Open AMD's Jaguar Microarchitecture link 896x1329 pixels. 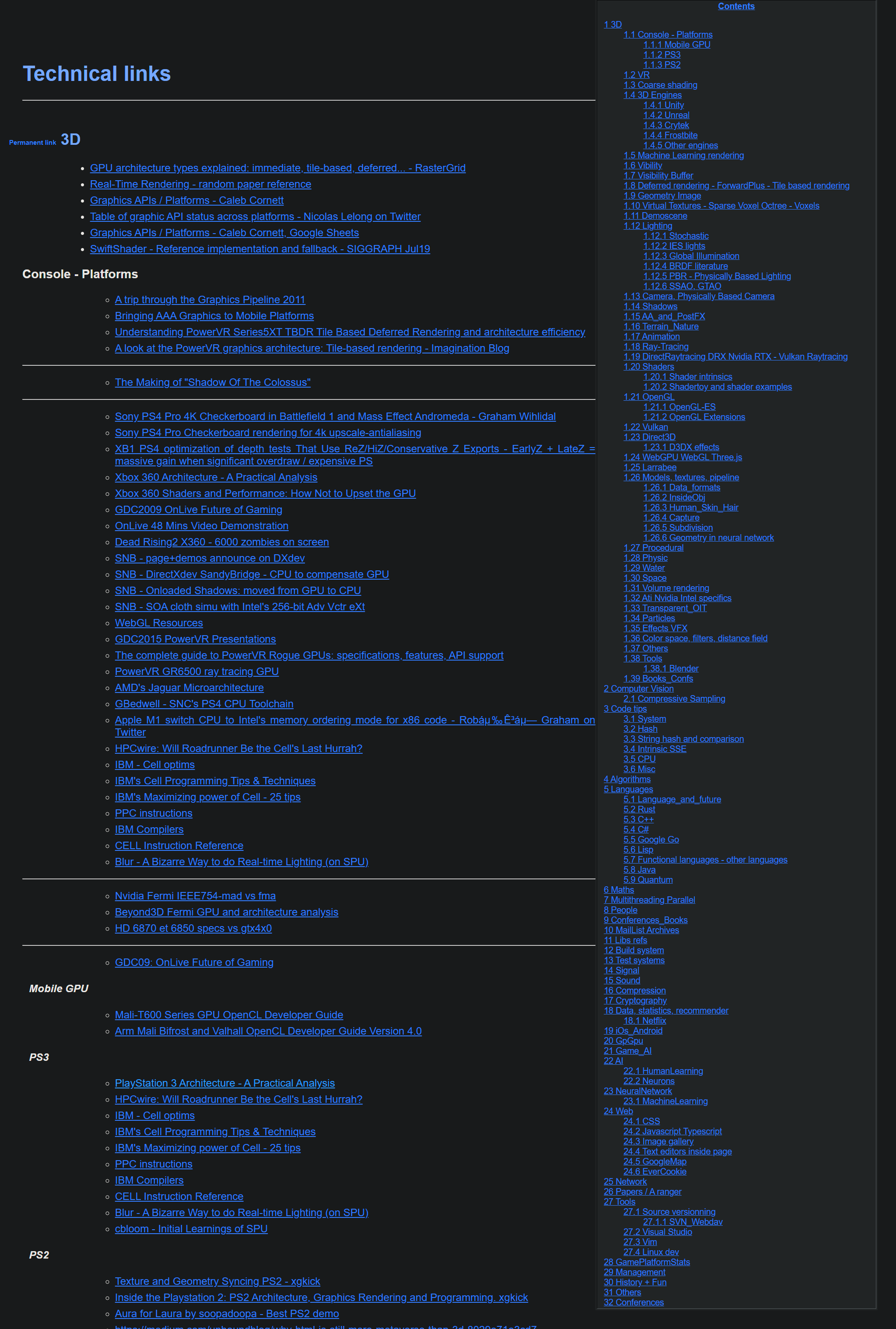click(x=189, y=688)
